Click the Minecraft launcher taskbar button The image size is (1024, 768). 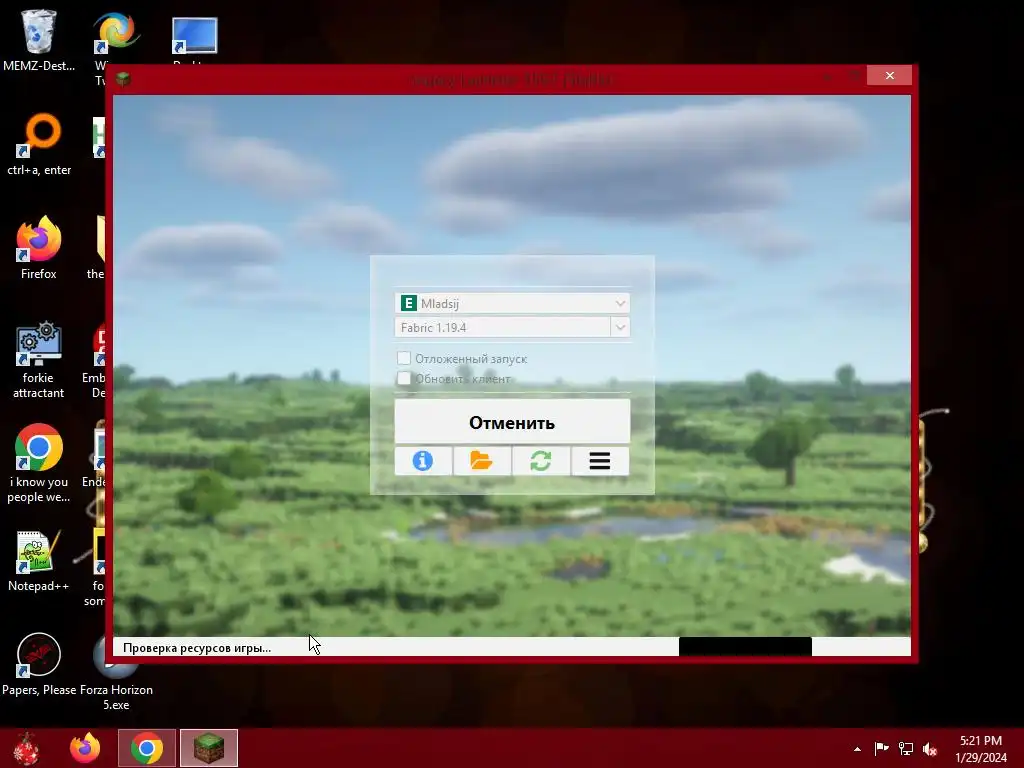209,748
